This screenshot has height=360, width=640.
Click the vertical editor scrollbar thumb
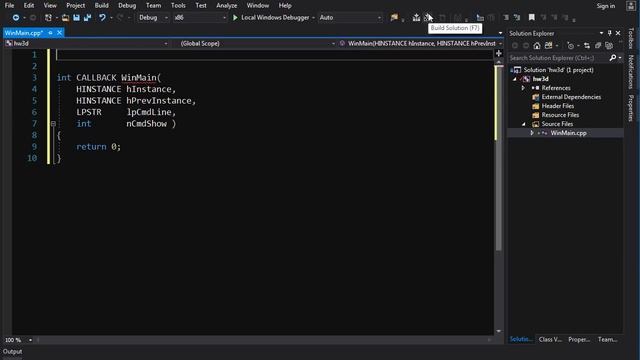(x=498, y=157)
